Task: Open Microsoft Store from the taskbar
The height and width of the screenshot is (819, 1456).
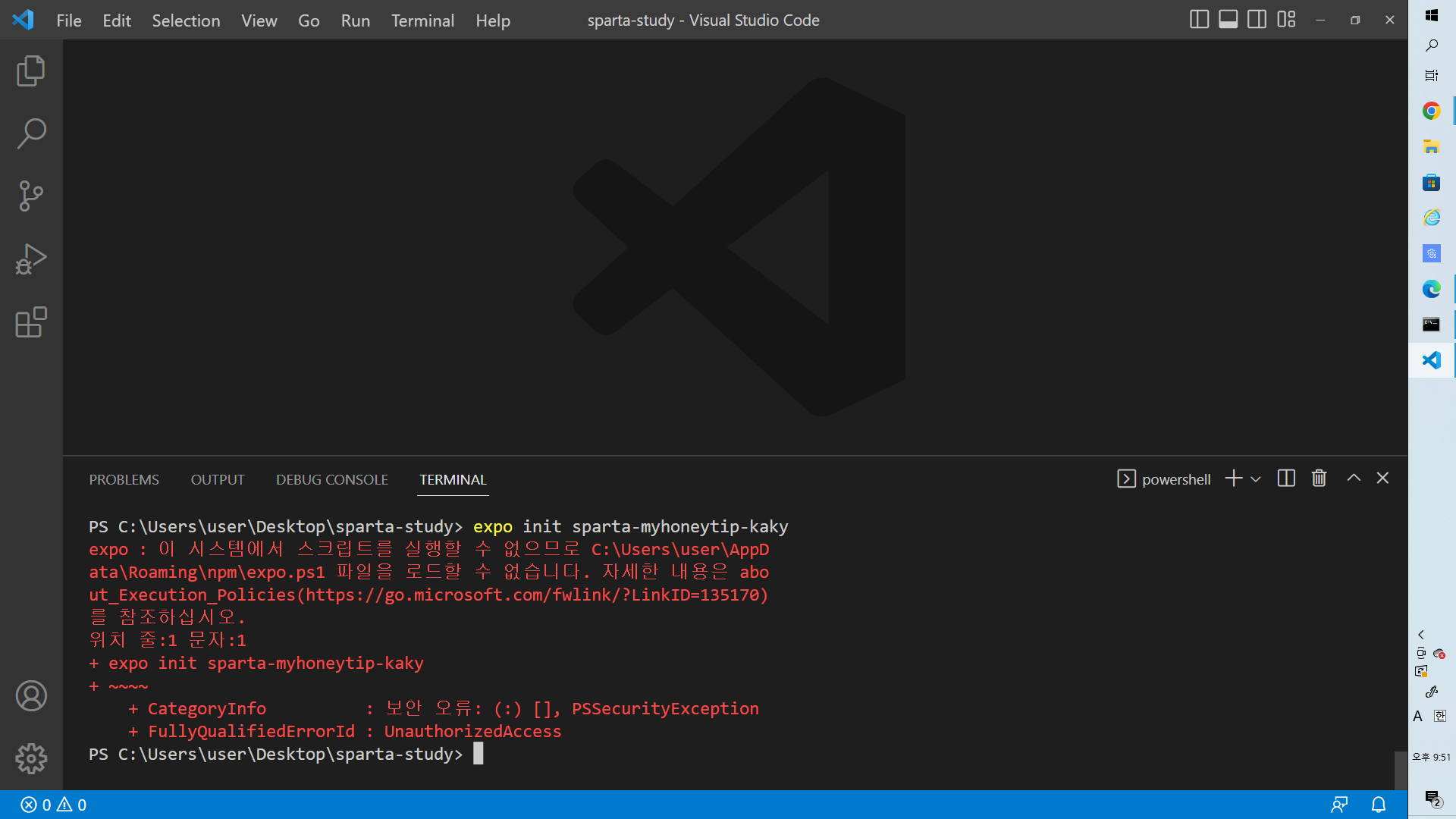Action: (1432, 183)
